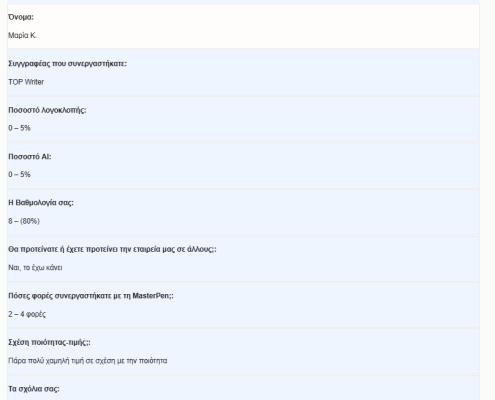Select the answer Ναι, το έχω κάνει
This screenshot has height=400, width=495.
click(x=35, y=268)
